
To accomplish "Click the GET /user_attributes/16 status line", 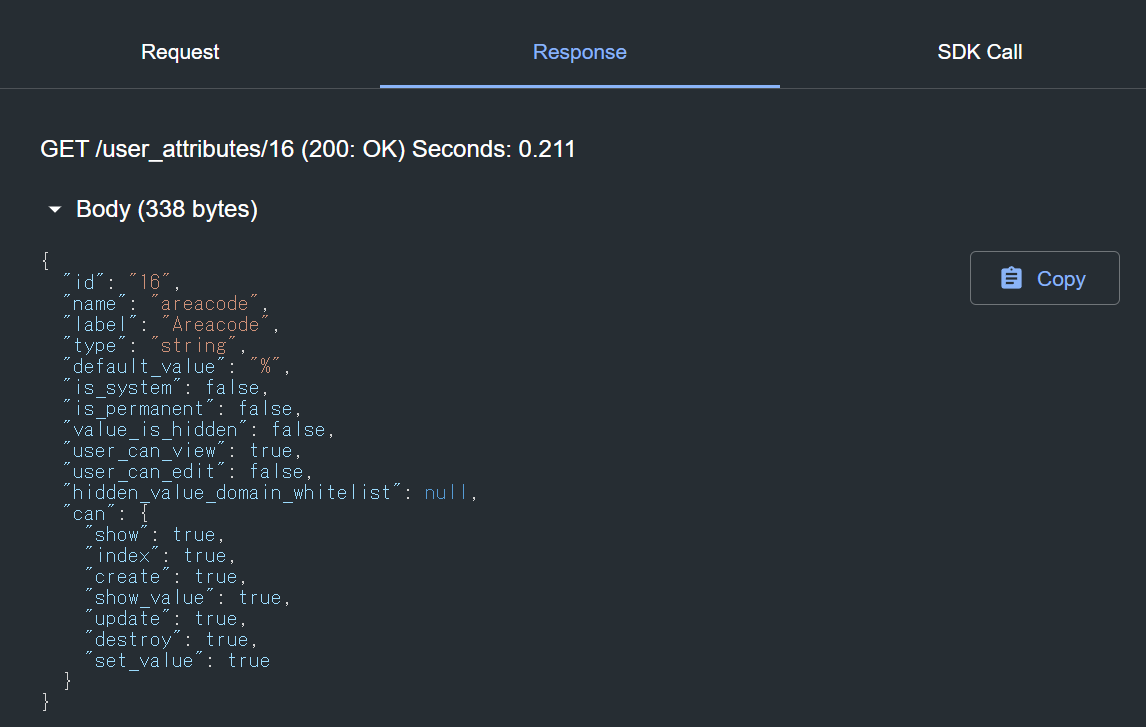I will point(308,149).
